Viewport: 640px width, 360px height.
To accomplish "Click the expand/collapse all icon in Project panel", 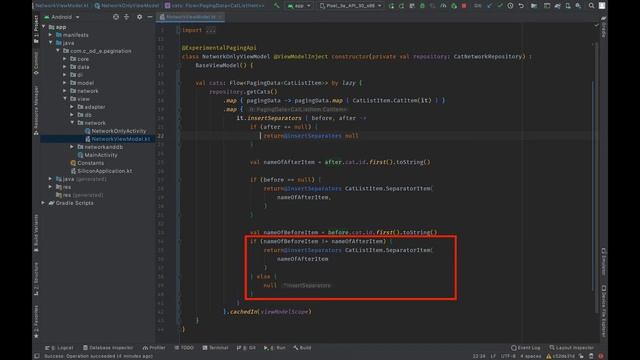I will coord(127,17).
